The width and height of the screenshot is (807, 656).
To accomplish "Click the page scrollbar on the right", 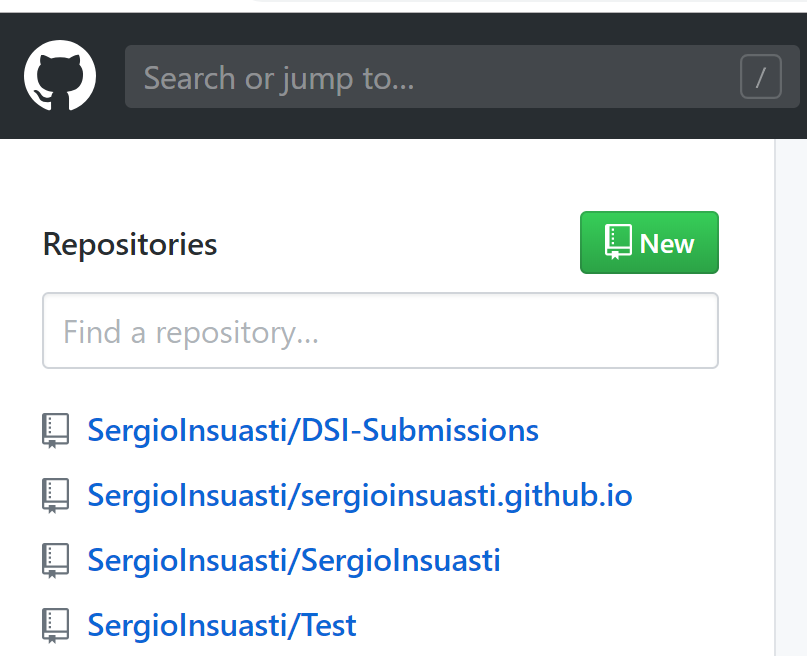I will pos(790,400).
